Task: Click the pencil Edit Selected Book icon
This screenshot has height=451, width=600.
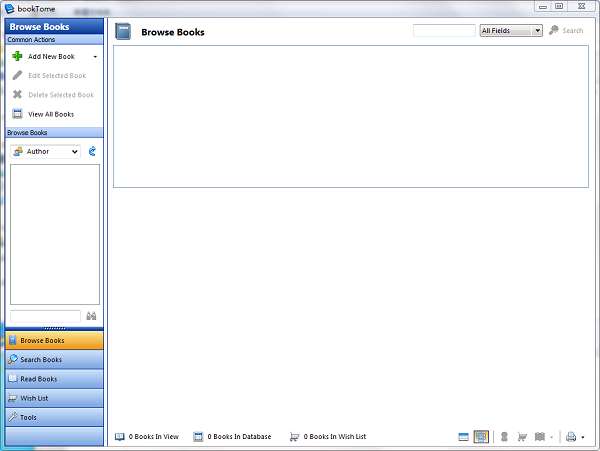Action: click(17, 75)
